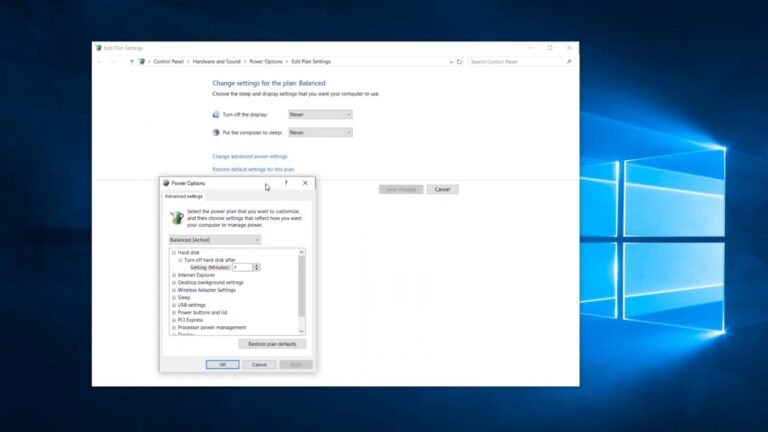768x432 pixels.
Task: Close the Power Options dialog
Action: [x=305, y=183]
